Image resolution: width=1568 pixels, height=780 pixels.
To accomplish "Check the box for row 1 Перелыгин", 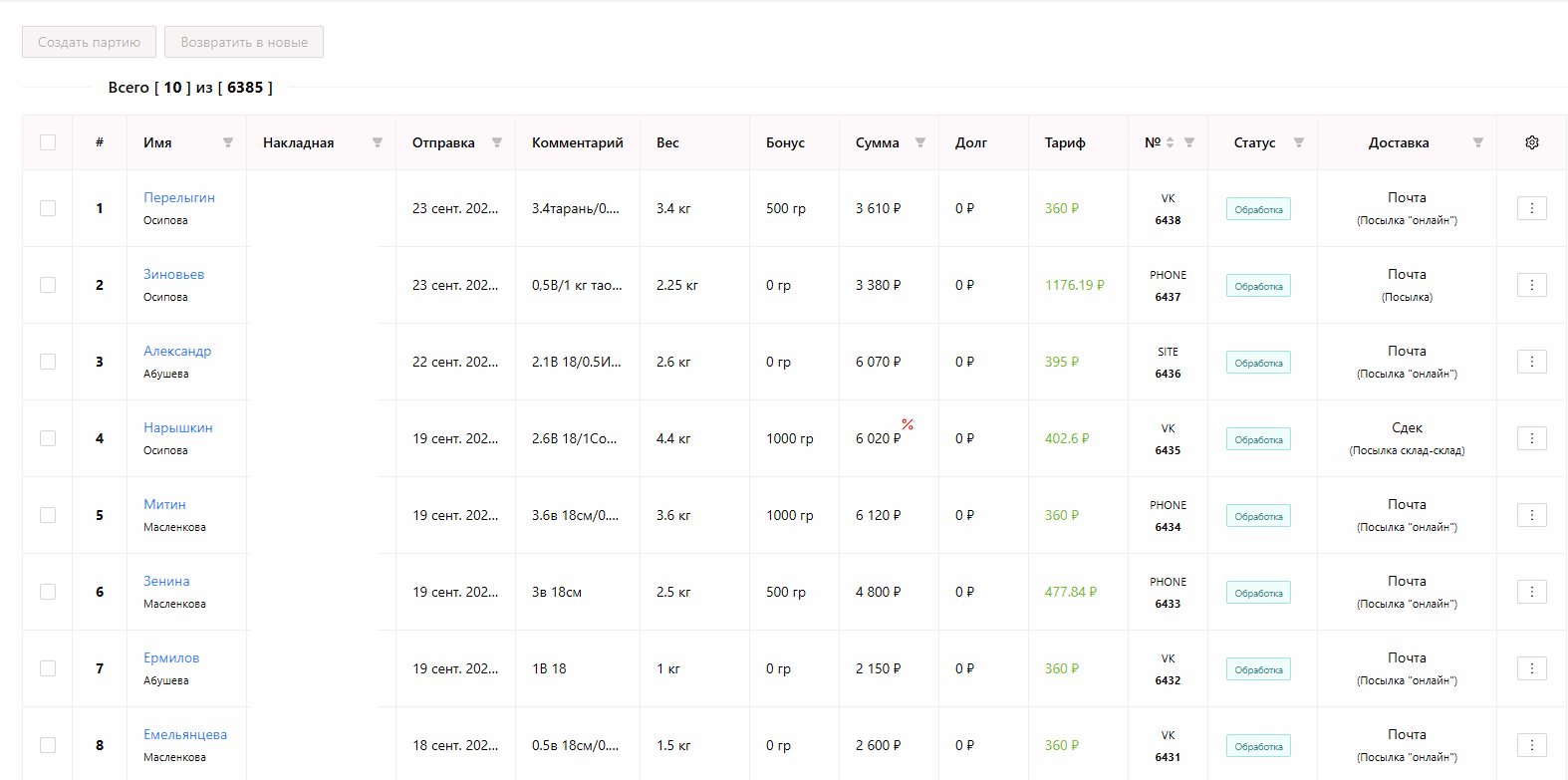I will click(48, 208).
